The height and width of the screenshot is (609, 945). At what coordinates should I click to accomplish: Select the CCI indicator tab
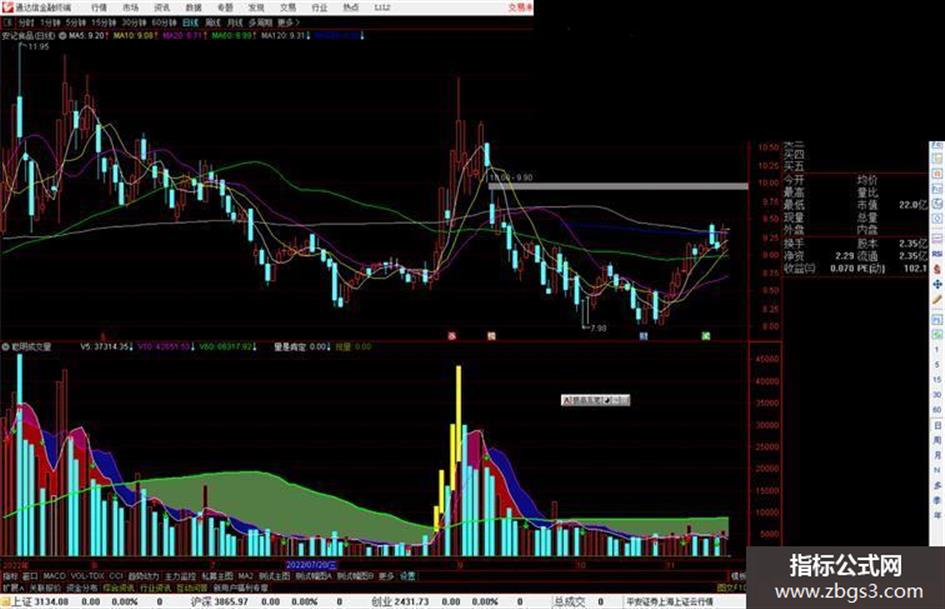tap(116, 576)
